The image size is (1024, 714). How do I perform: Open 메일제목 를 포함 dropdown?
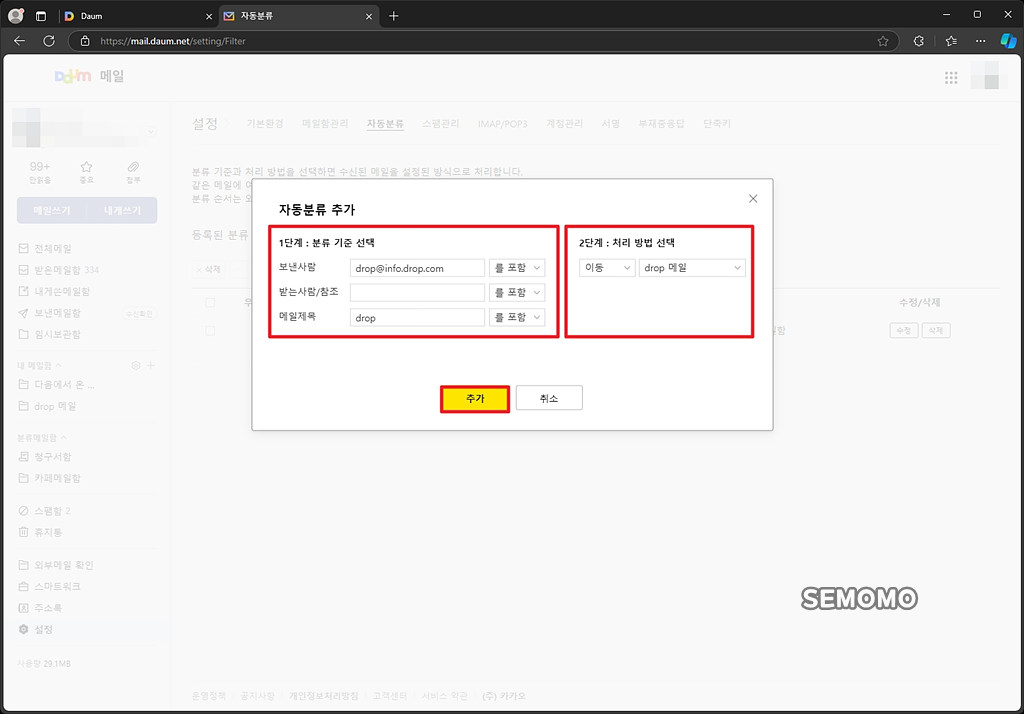517,317
